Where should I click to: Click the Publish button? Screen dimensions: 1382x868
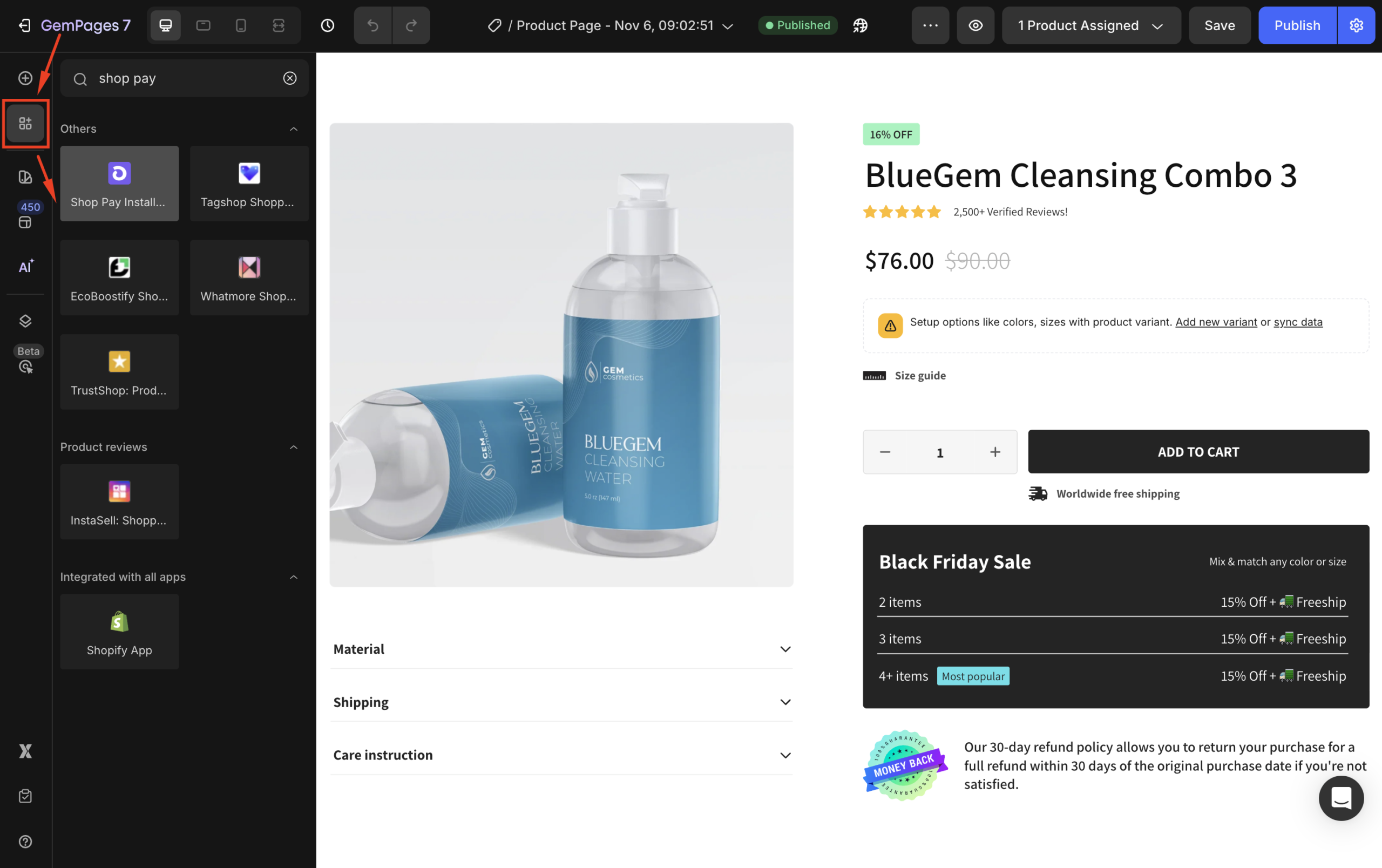tap(1297, 25)
